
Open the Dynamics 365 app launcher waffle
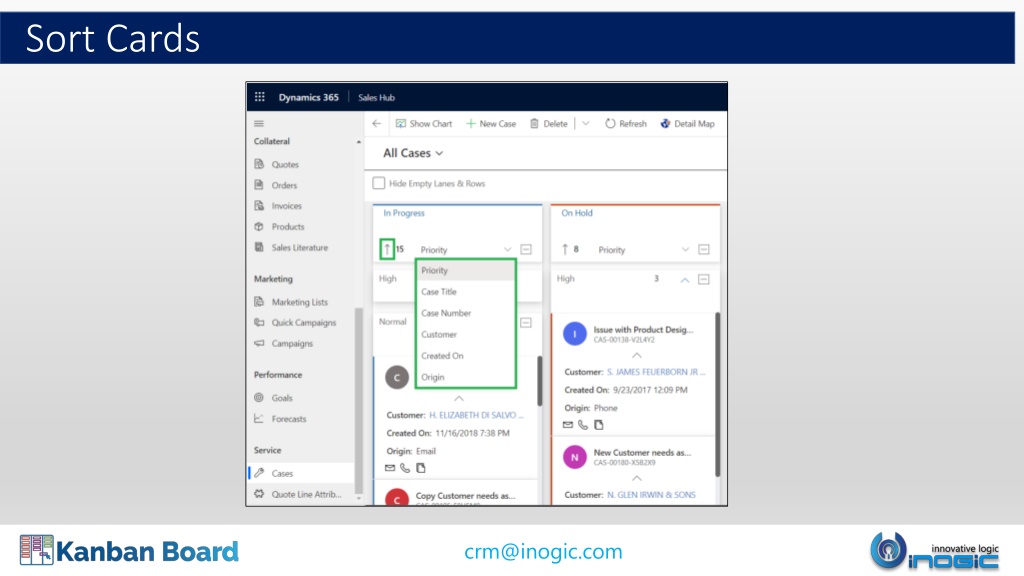tap(259, 97)
